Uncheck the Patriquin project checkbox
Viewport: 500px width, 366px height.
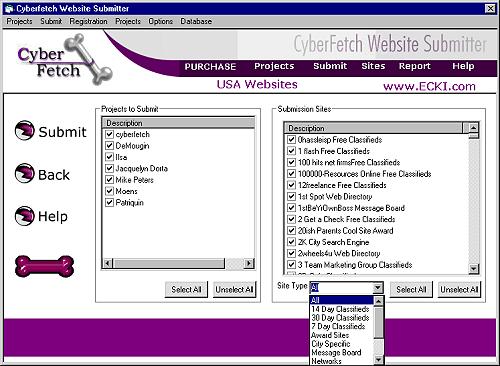[109, 202]
